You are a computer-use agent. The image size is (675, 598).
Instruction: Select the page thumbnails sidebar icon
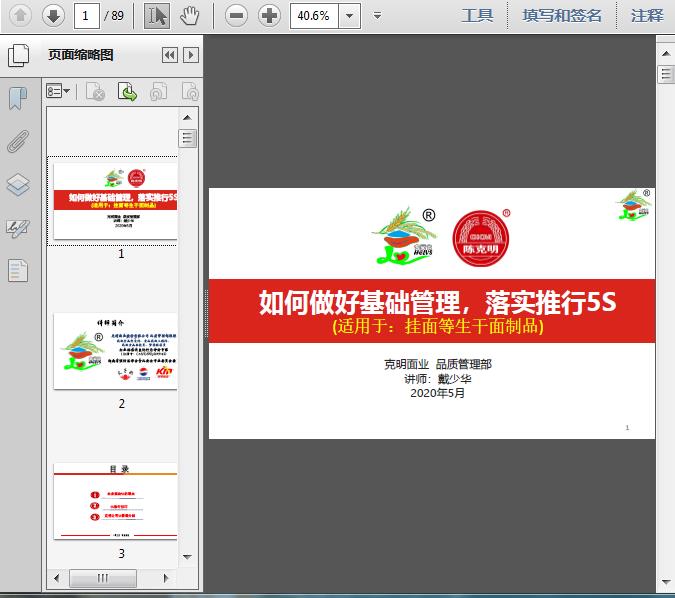pos(19,55)
